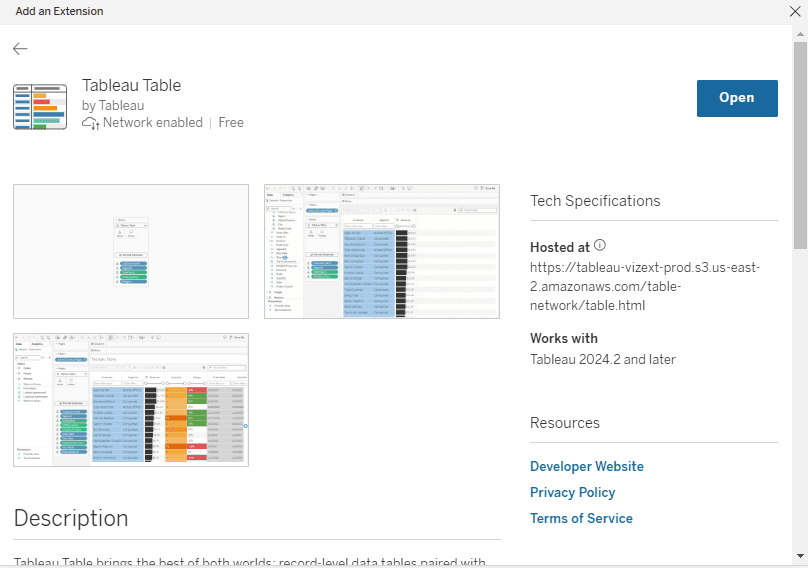Open the Privacy Policy link
The height and width of the screenshot is (568, 808).
click(x=573, y=493)
